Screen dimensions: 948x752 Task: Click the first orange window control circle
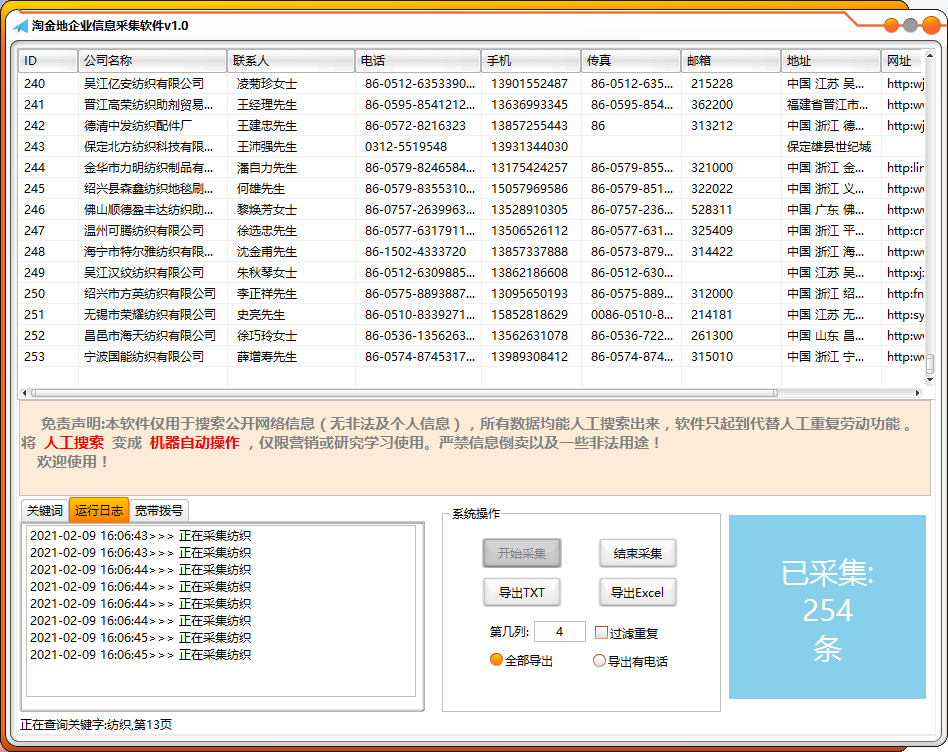point(891,25)
